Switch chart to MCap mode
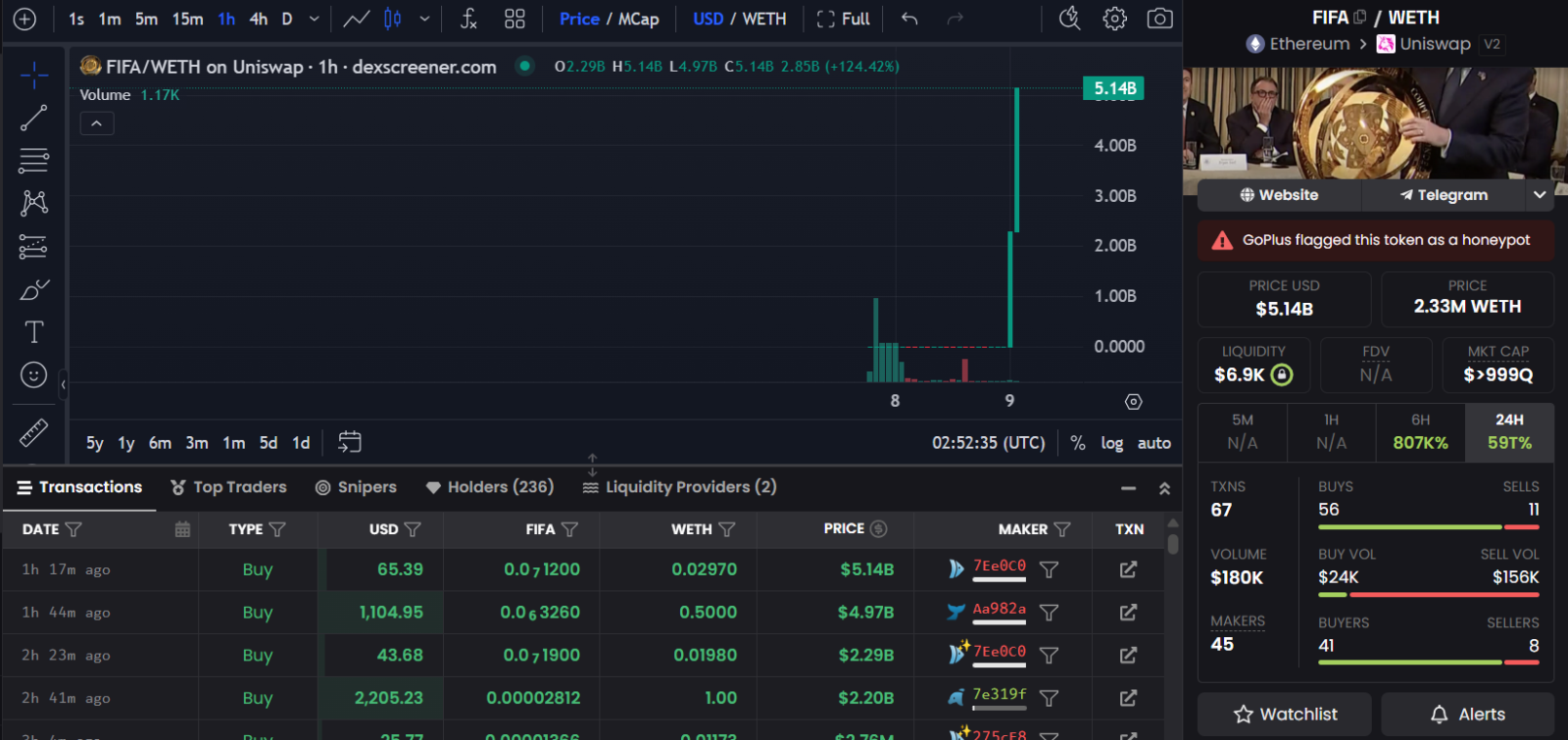This screenshot has height=740, width=1568. [x=639, y=19]
